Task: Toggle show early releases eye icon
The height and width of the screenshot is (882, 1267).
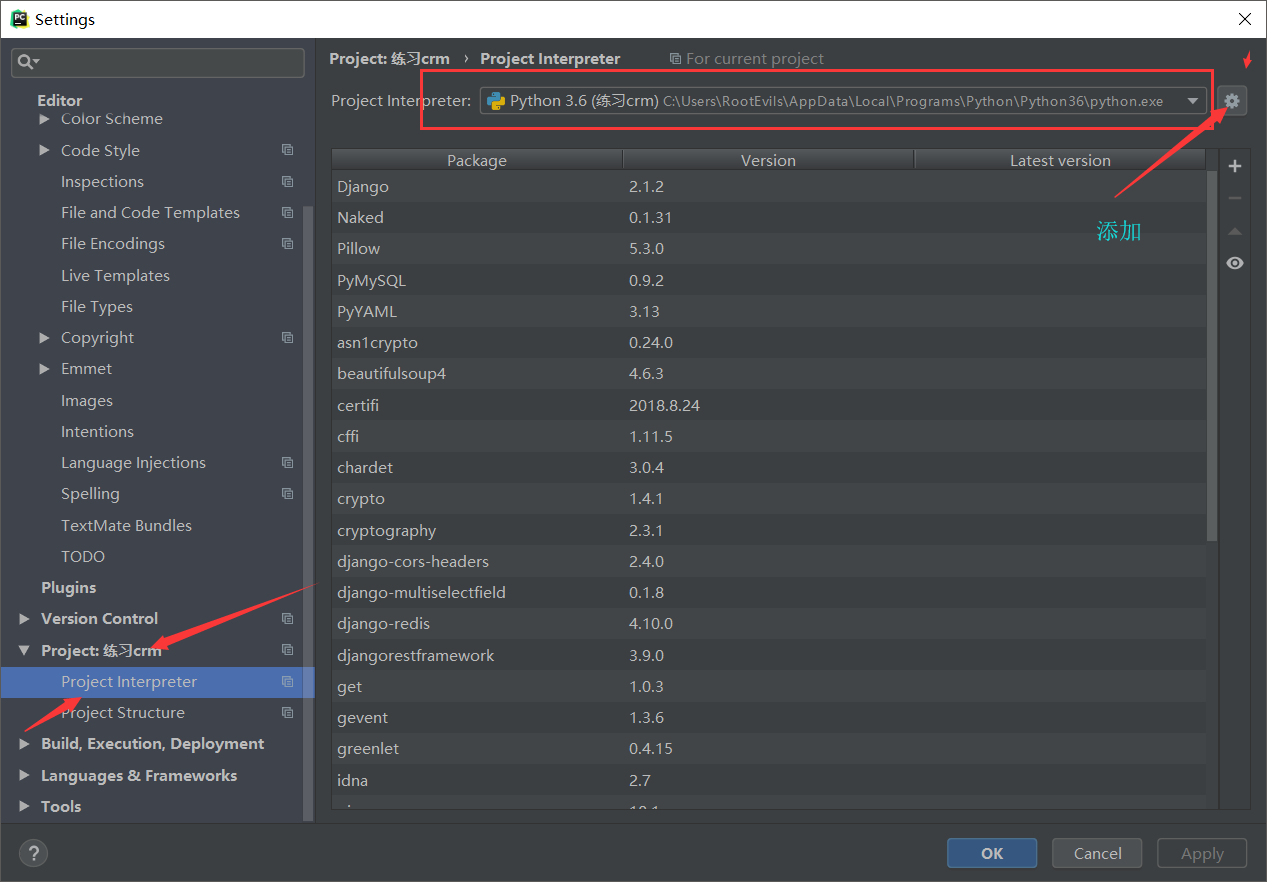Action: 1235,263
